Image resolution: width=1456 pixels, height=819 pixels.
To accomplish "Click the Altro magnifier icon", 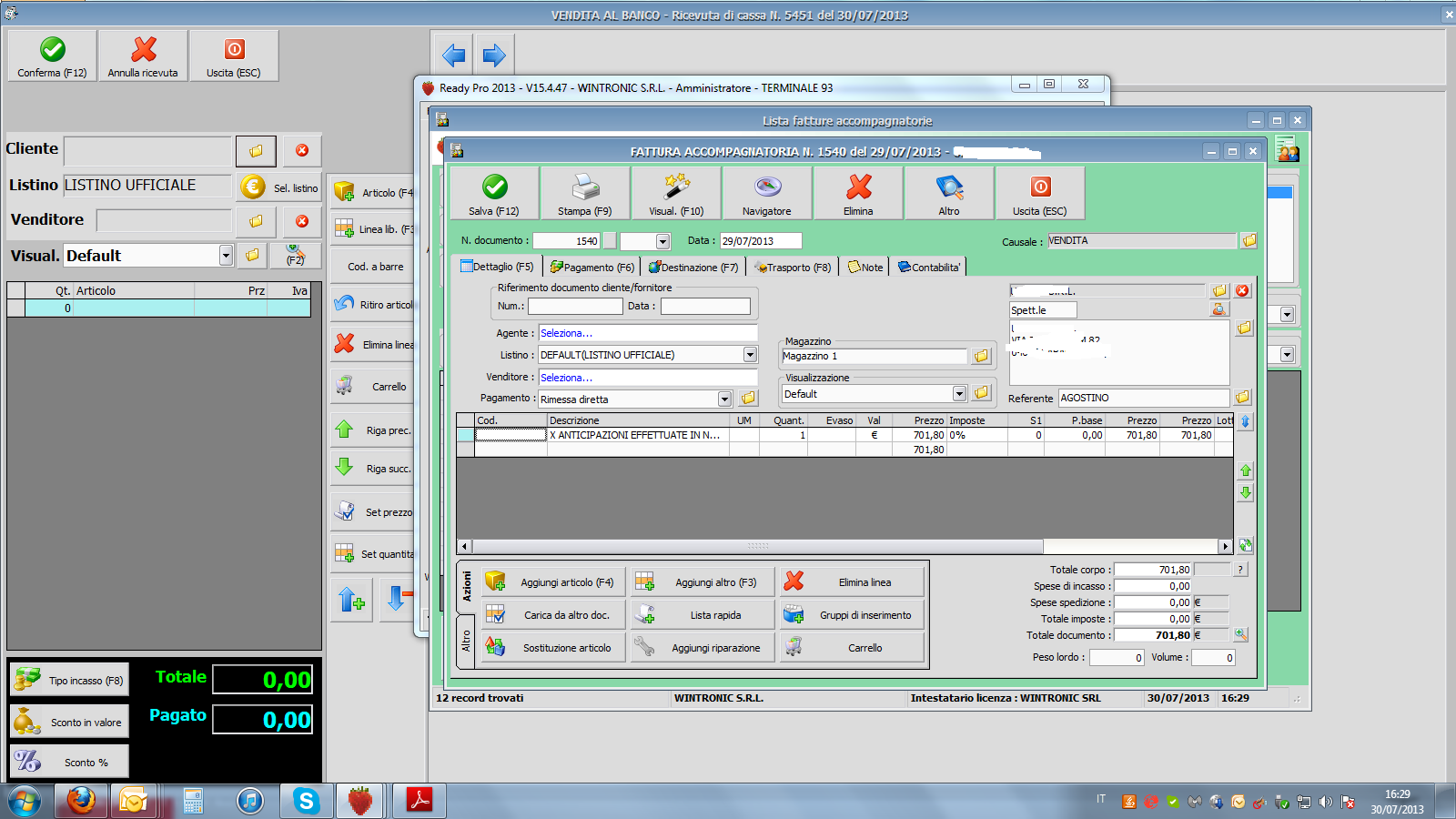I will 949,187.
